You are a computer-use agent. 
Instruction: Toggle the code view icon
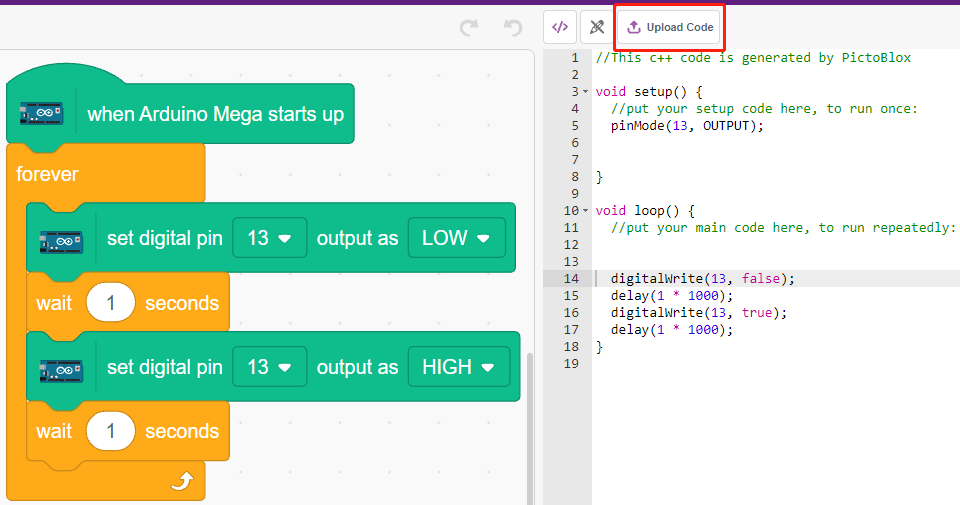(560, 27)
